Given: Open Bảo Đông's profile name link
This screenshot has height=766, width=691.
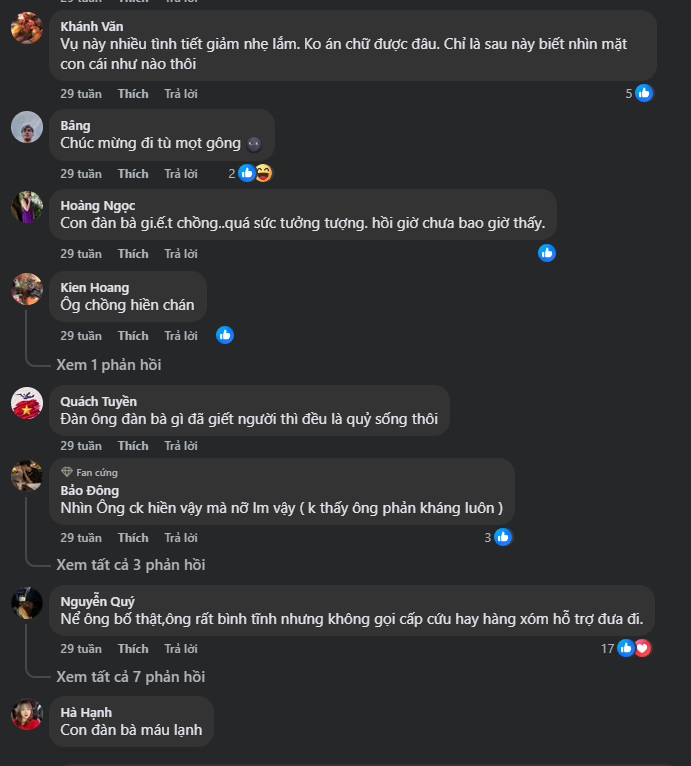Looking at the screenshot, I should (90, 490).
